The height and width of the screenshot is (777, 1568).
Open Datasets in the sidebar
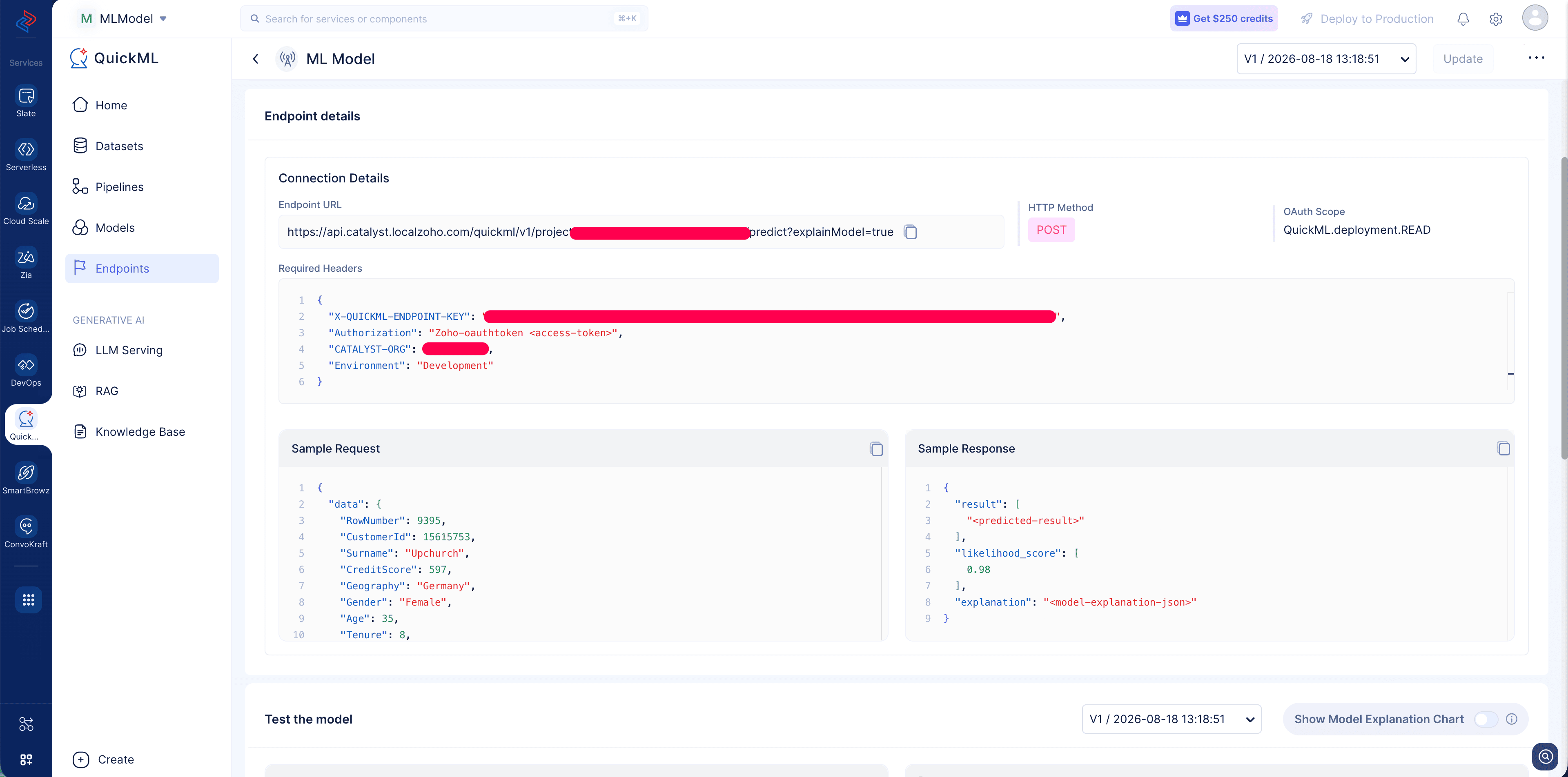[x=142, y=146]
